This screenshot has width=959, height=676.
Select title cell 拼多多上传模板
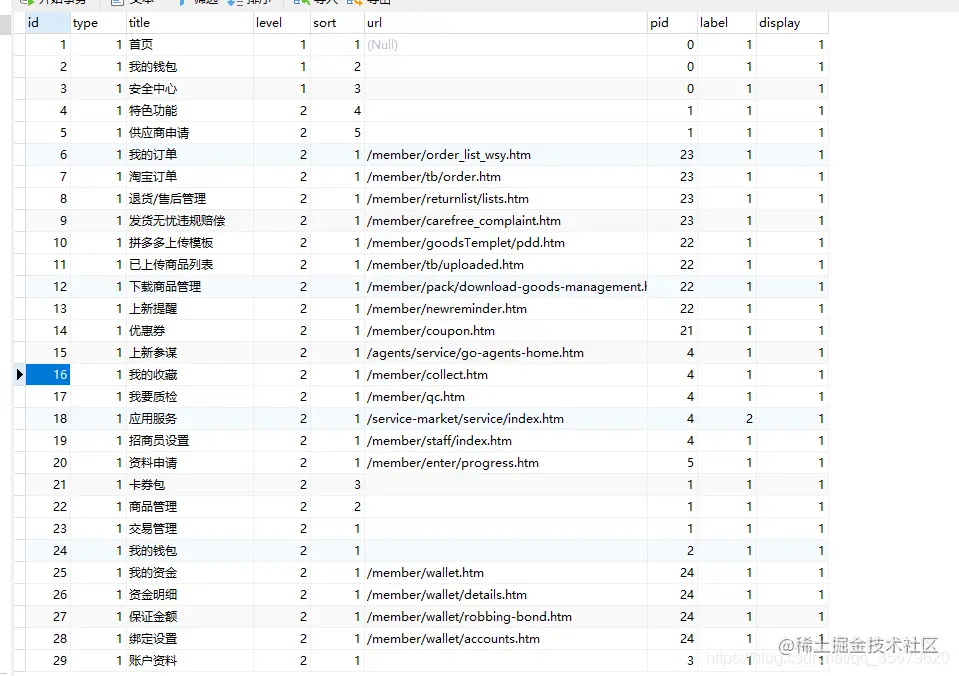[190, 243]
